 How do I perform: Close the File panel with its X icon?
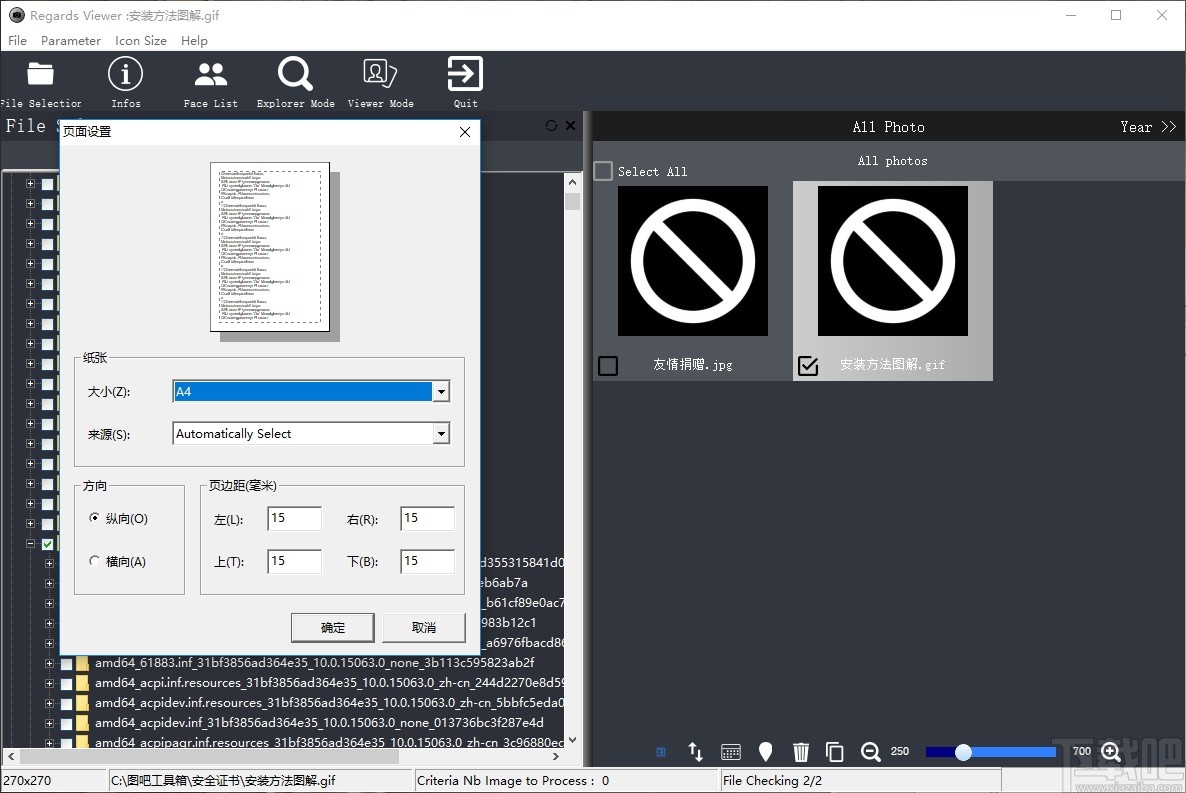coord(570,126)
